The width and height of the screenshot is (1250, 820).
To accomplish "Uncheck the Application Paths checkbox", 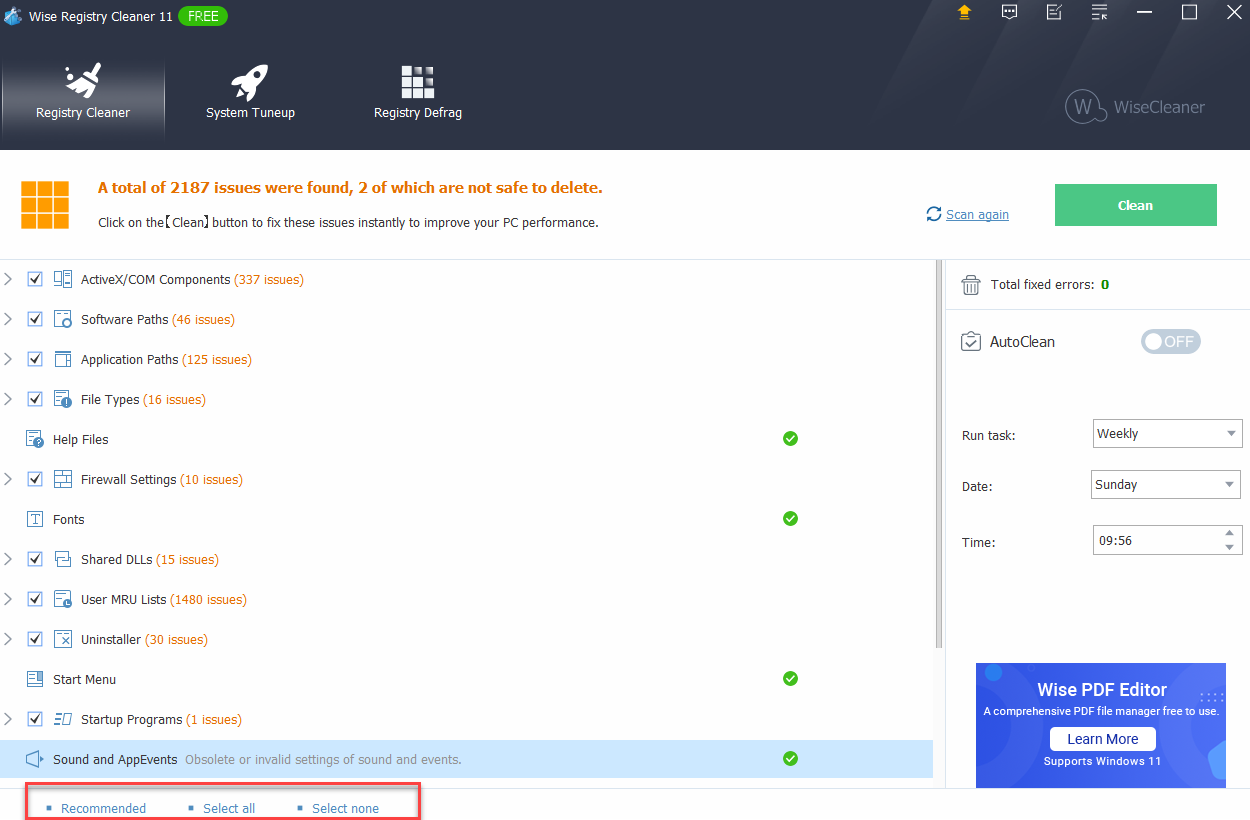I will tap(35, 359).
